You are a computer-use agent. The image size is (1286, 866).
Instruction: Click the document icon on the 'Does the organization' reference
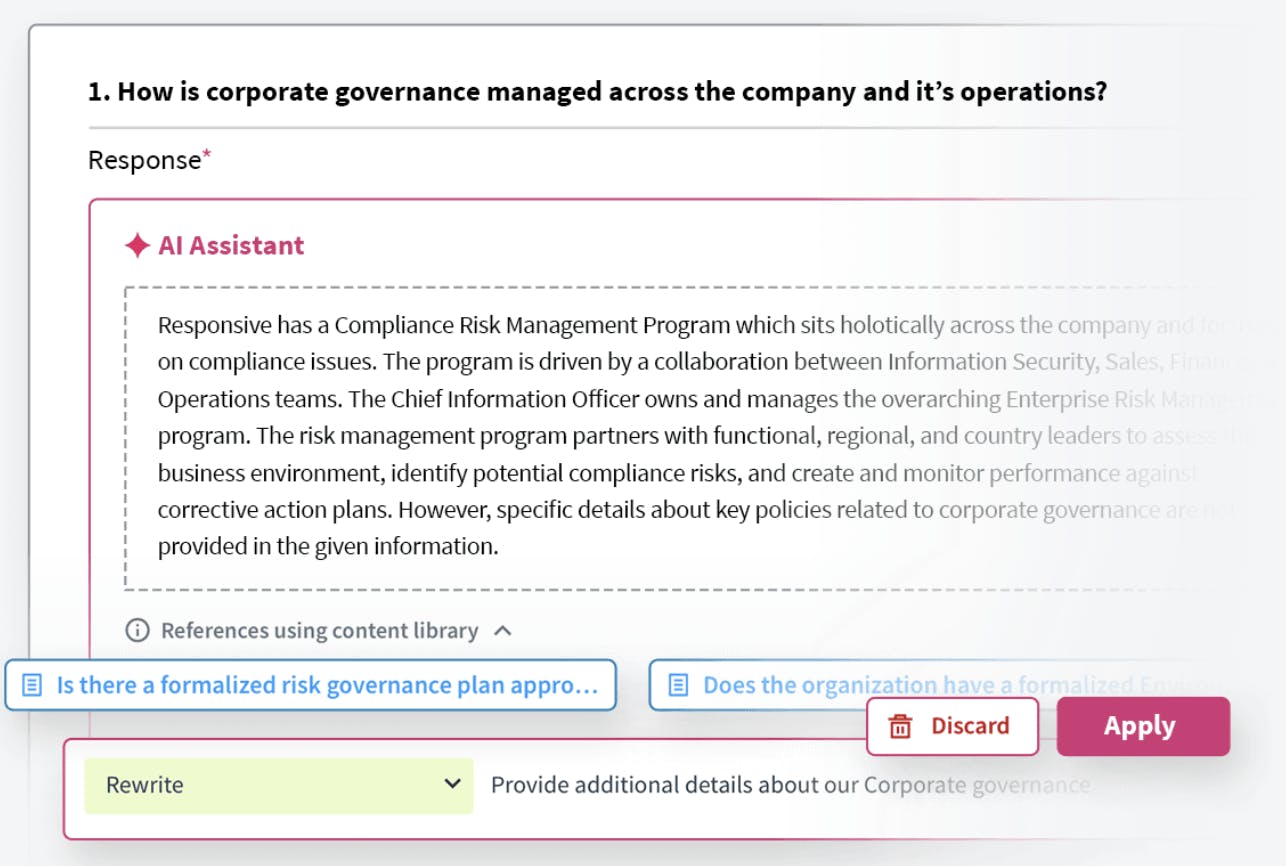pos(679,685)
